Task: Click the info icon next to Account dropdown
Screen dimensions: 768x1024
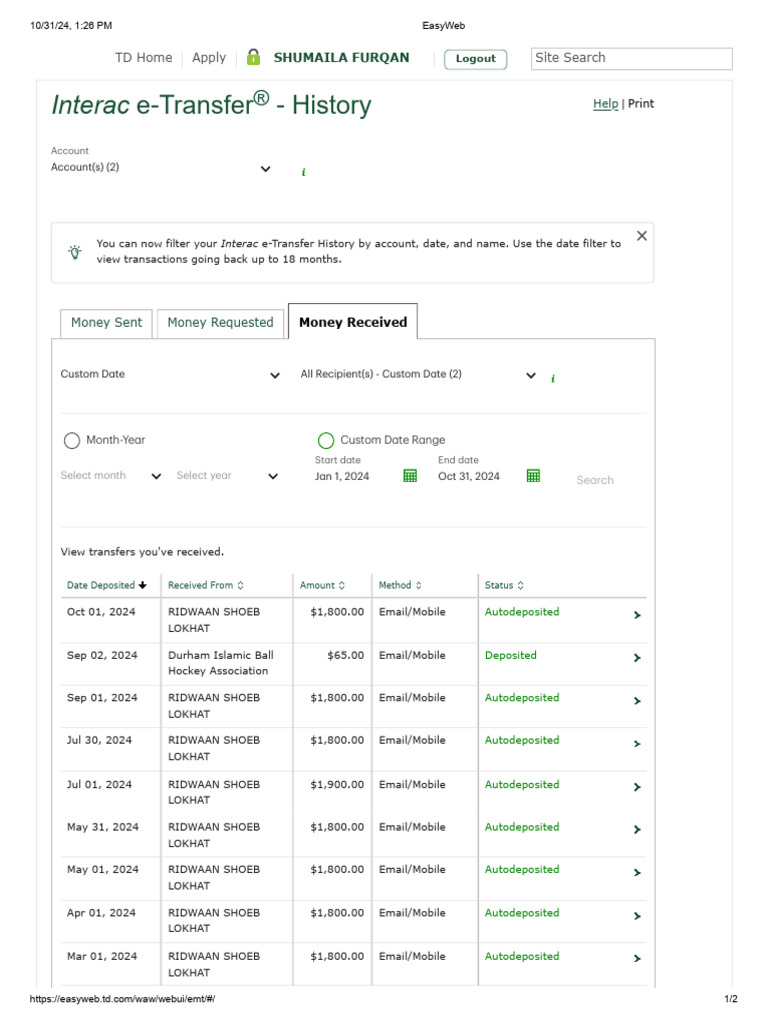Action: (x=303, y=172)
